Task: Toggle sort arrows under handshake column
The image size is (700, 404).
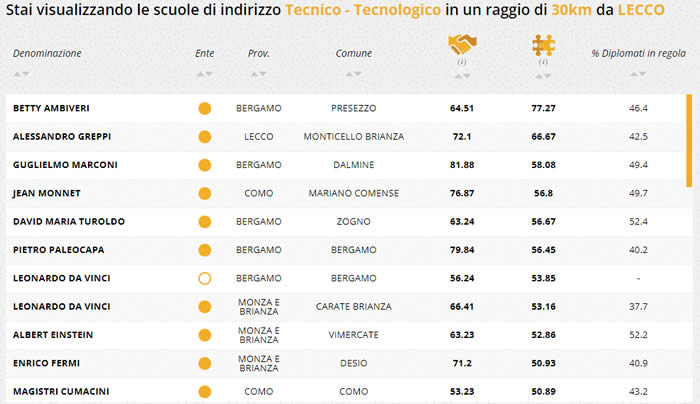Action: point(462,76)
